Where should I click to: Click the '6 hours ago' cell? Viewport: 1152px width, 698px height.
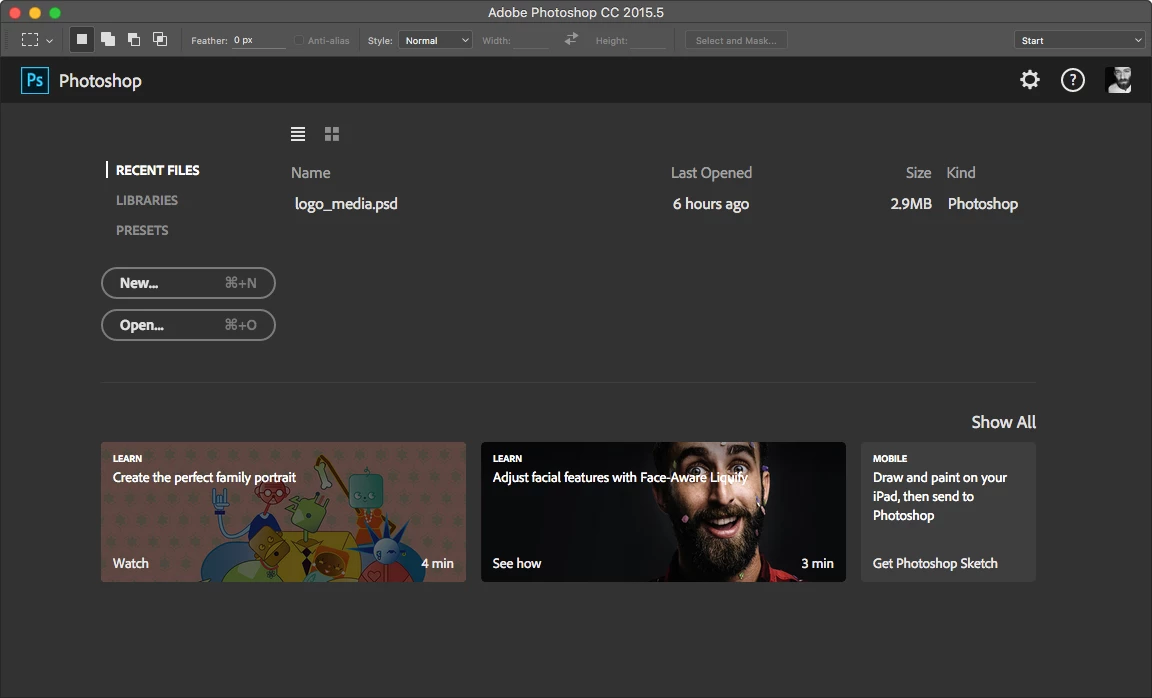pos(710,204)
